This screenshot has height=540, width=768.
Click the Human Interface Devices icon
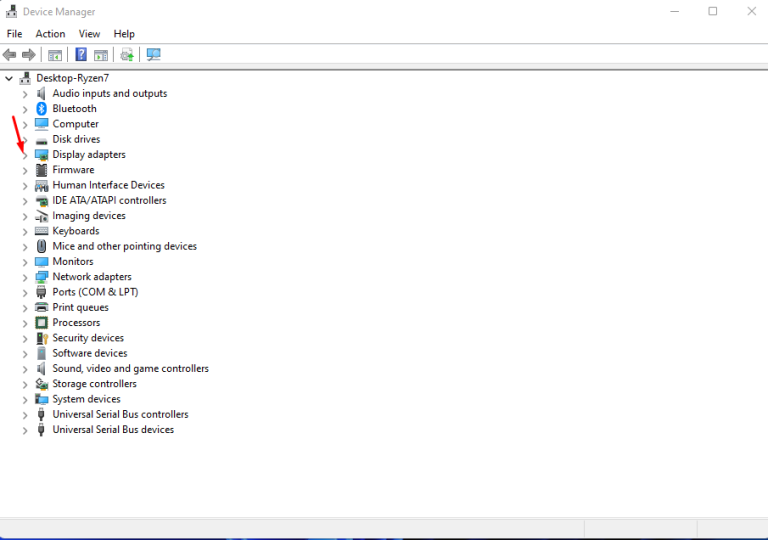tap(42, 185)
